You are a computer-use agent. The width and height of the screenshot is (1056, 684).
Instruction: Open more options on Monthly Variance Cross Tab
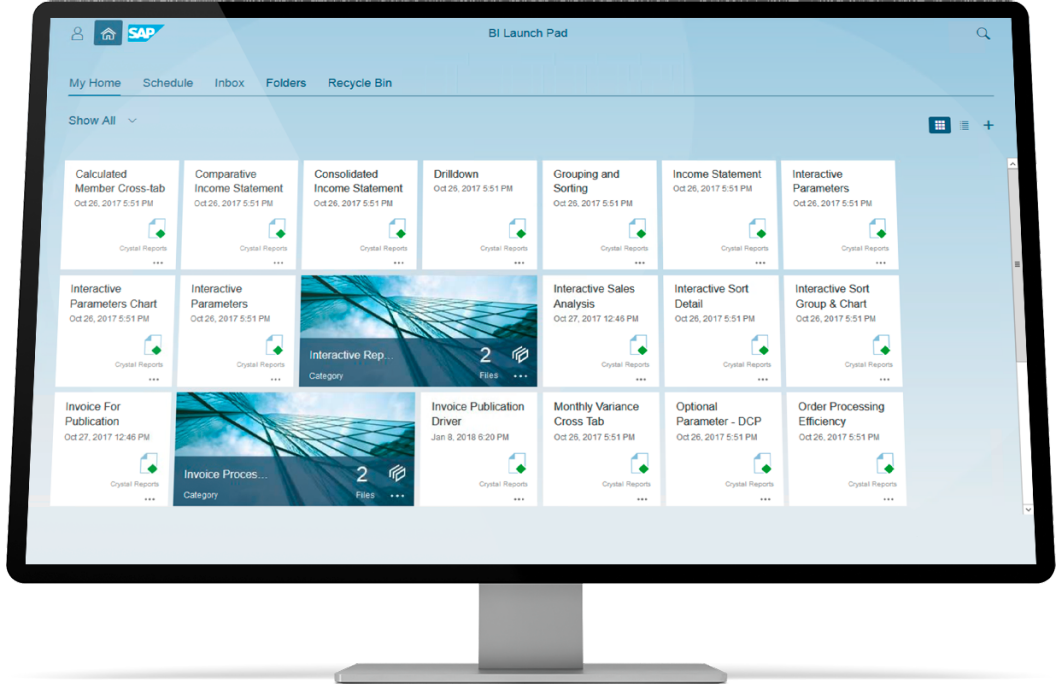pyautogui.click(x=642, y=500)
